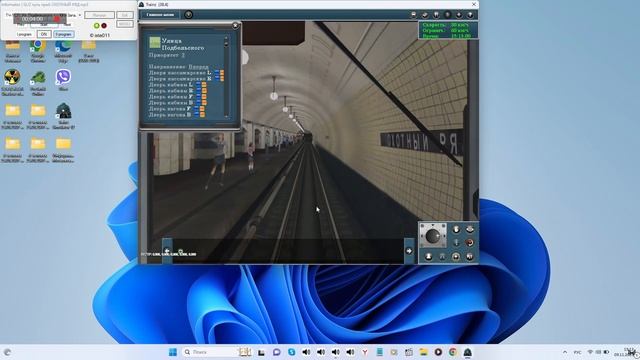Viewport: 640px width, 360px height.
Task: Open the Trainz tunnel desktop shortcut
Action: click(63, 116)
